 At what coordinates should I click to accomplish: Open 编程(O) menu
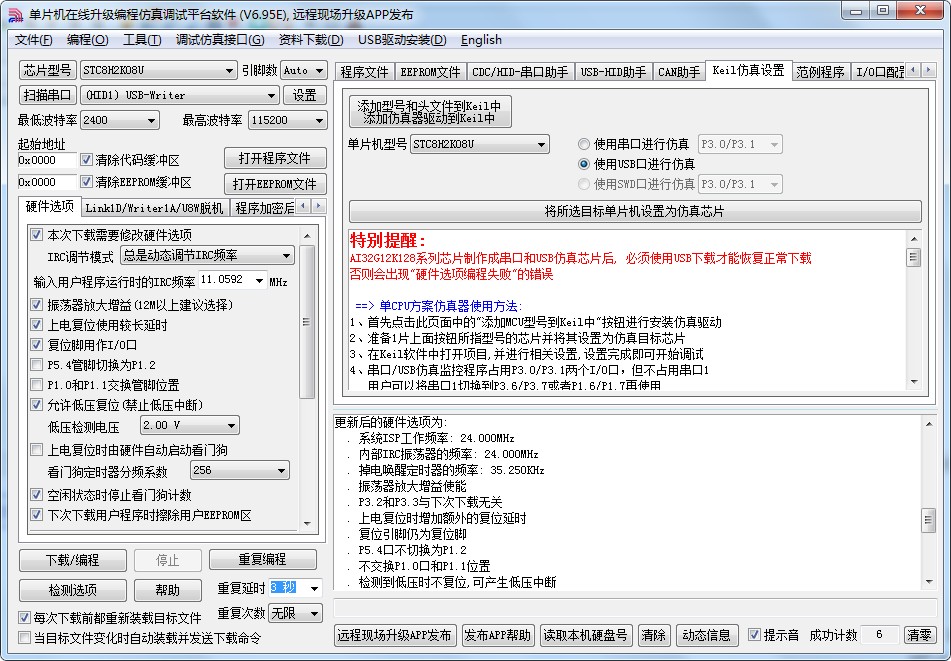(87, 40)
